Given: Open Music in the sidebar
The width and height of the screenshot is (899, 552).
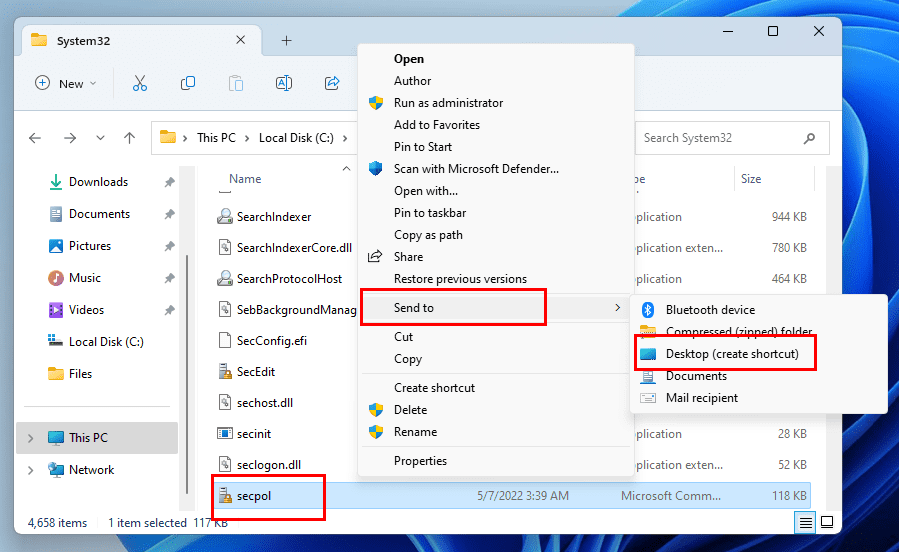Looking at the screenshot, I should point(85,279).
